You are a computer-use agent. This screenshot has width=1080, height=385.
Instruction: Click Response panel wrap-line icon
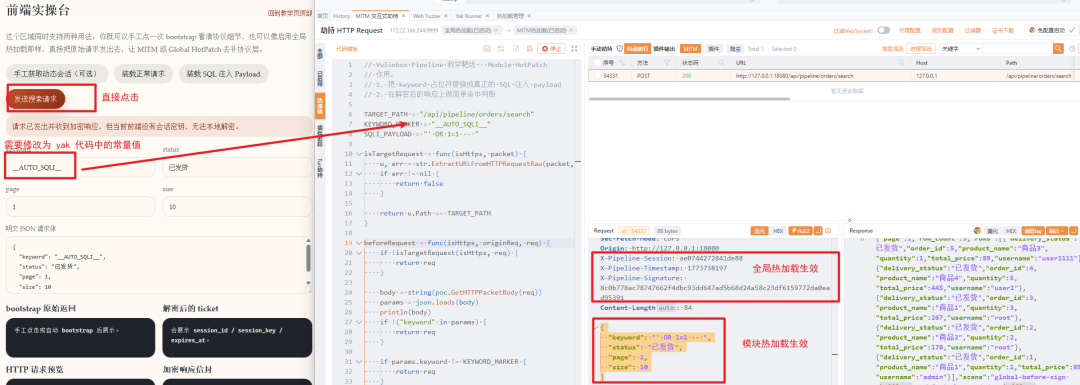[x=1074, y=231]
